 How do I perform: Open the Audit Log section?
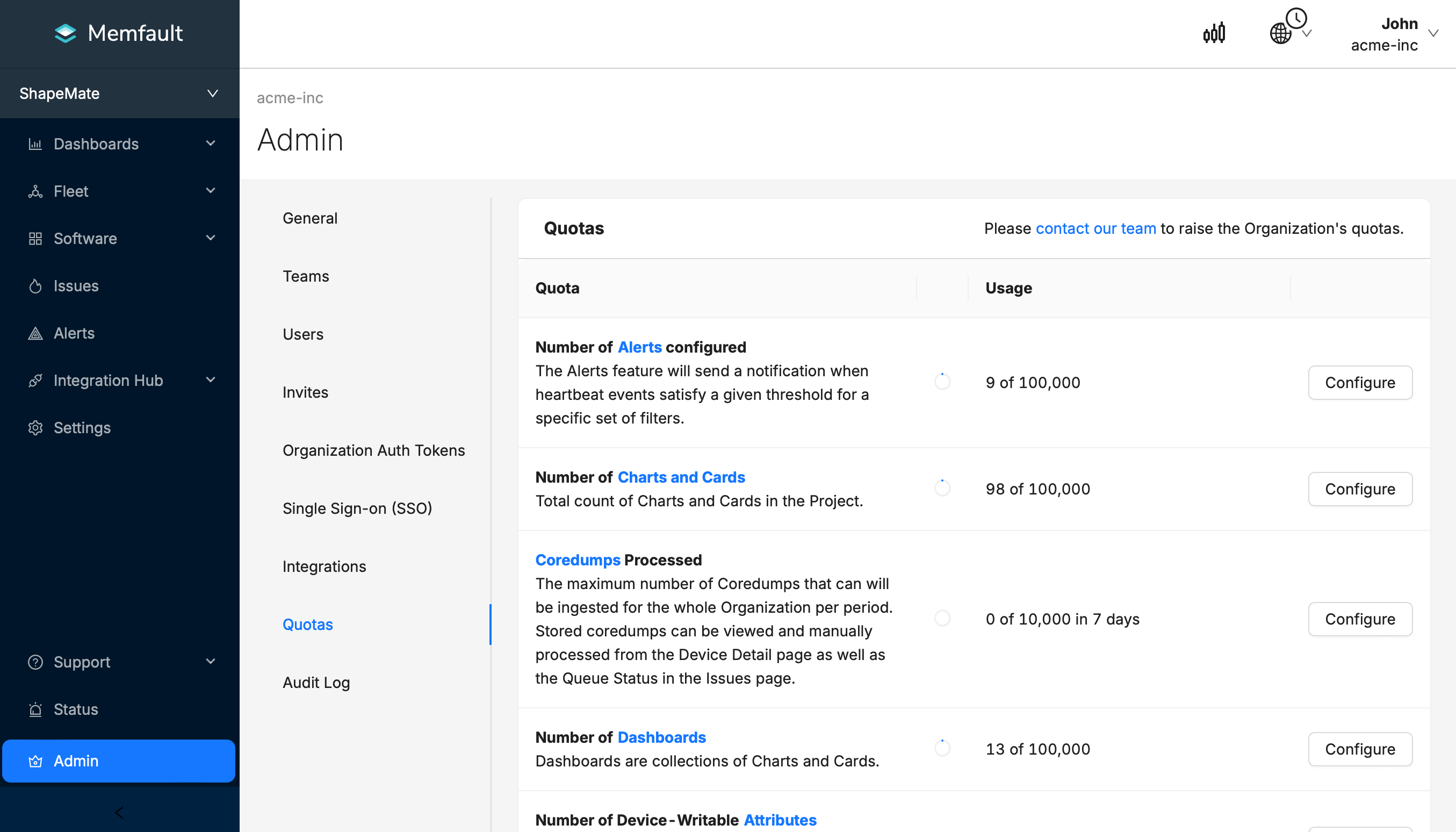click(316, 682)
